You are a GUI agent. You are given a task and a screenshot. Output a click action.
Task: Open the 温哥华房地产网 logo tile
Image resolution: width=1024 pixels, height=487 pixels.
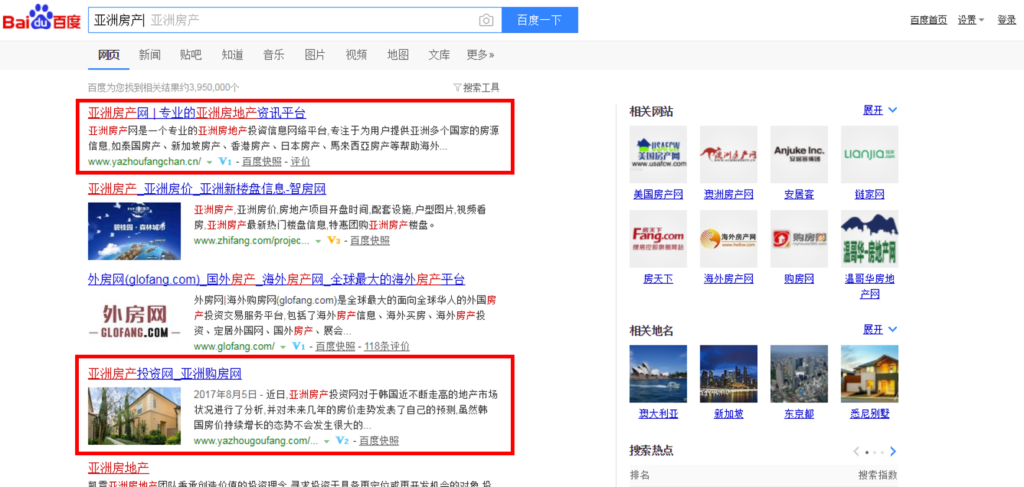click(x=869, y=238)
